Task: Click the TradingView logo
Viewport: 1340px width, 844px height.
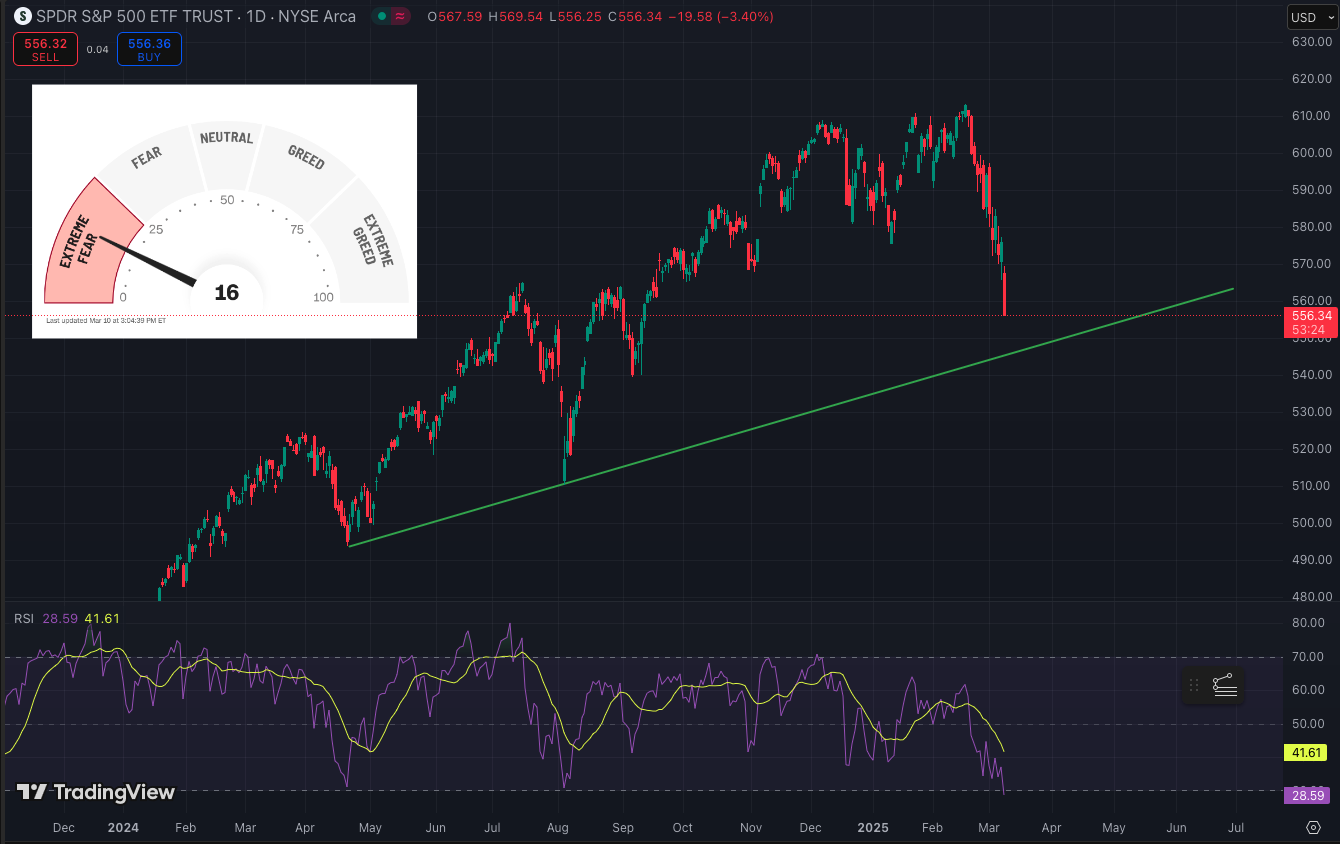Action: point(96,792)
